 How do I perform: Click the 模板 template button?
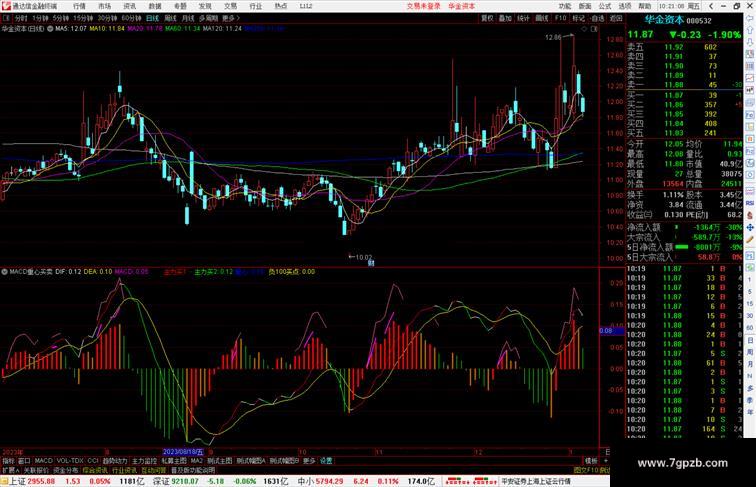[591, 461]
